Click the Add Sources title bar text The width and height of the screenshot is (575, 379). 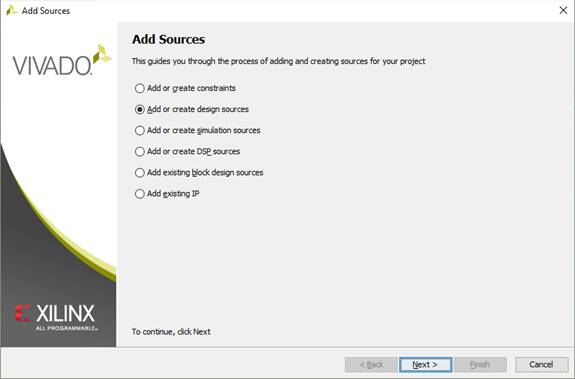[46, 11]
